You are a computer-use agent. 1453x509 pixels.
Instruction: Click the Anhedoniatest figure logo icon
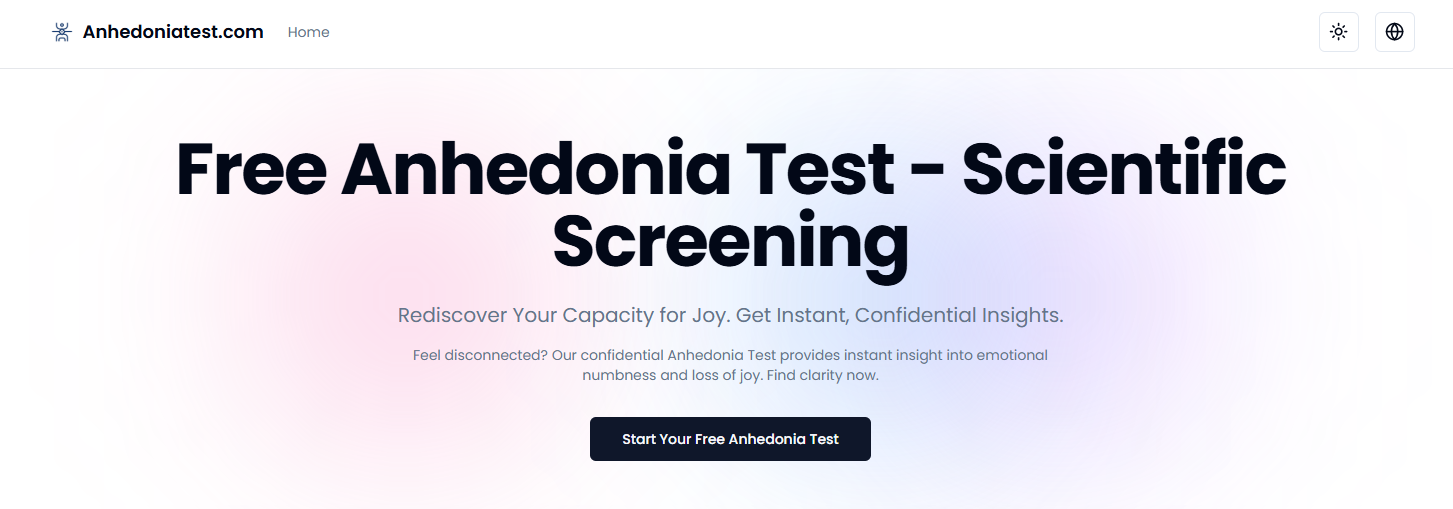click(62, 32)
